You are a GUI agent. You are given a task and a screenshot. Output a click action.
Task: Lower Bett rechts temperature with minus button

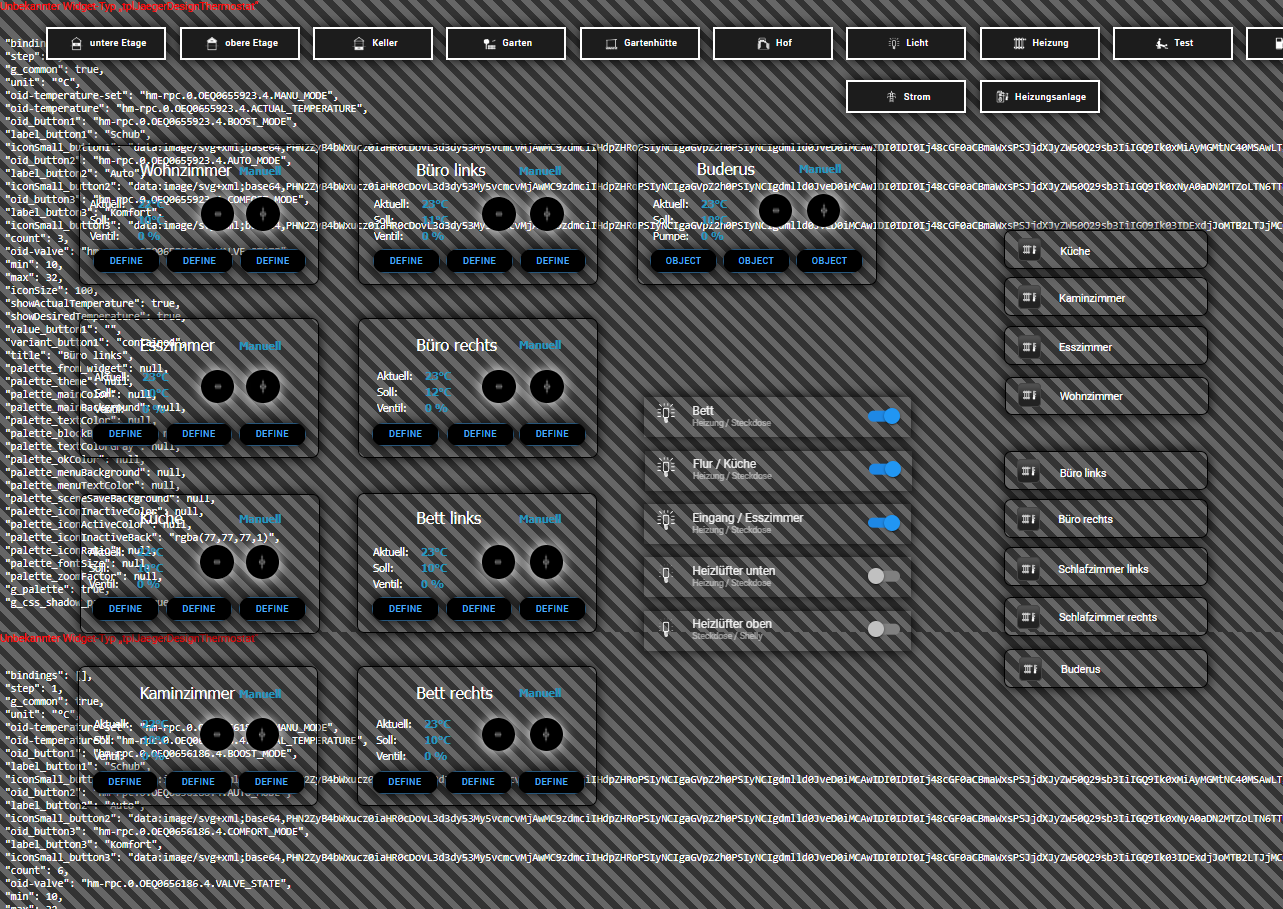click(x=497, y=735)
